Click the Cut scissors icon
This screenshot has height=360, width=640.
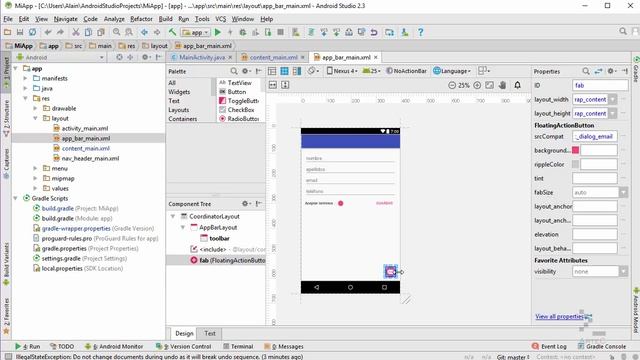[x=76, y=32]
